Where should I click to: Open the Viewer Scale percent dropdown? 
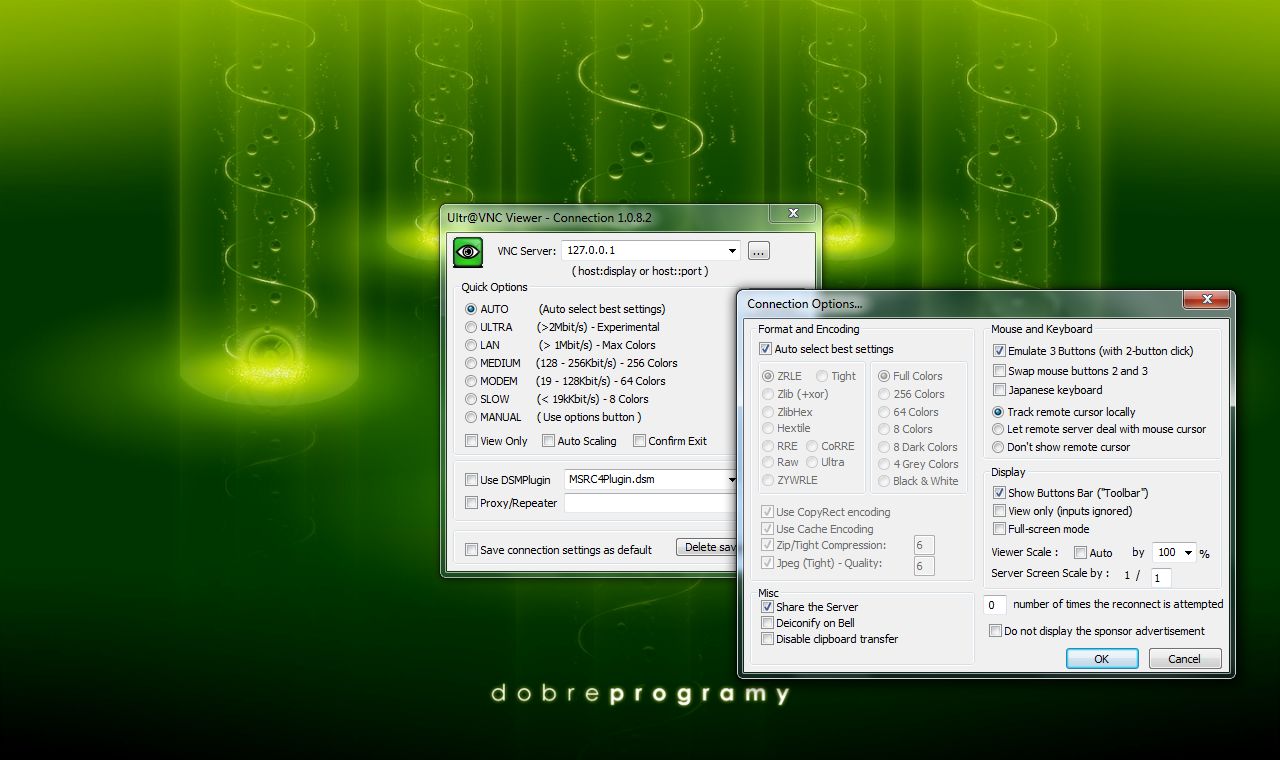point(1188,553)
